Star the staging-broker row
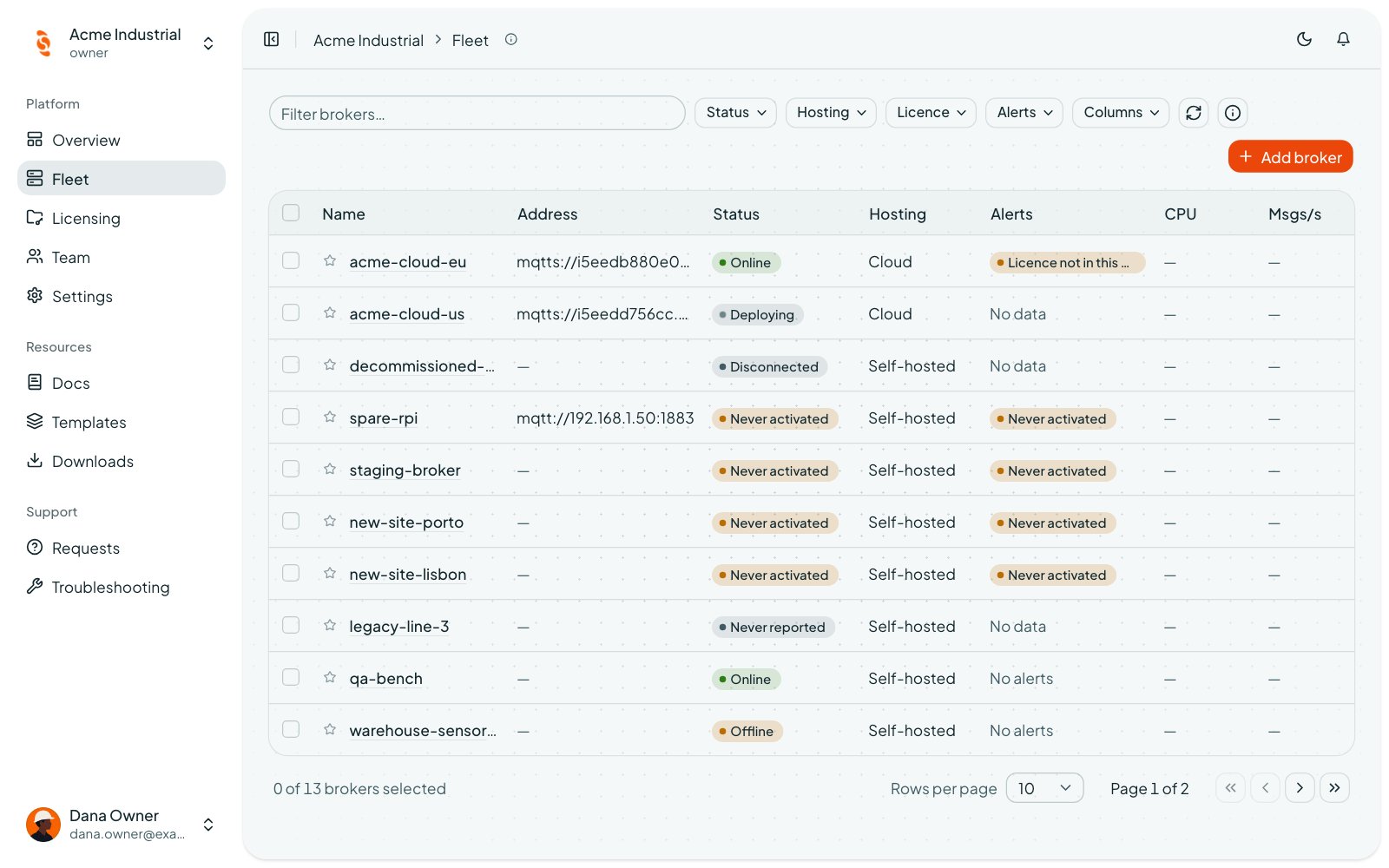The image size is (1389, 868). pyautogui.click(x=330, y=469)
